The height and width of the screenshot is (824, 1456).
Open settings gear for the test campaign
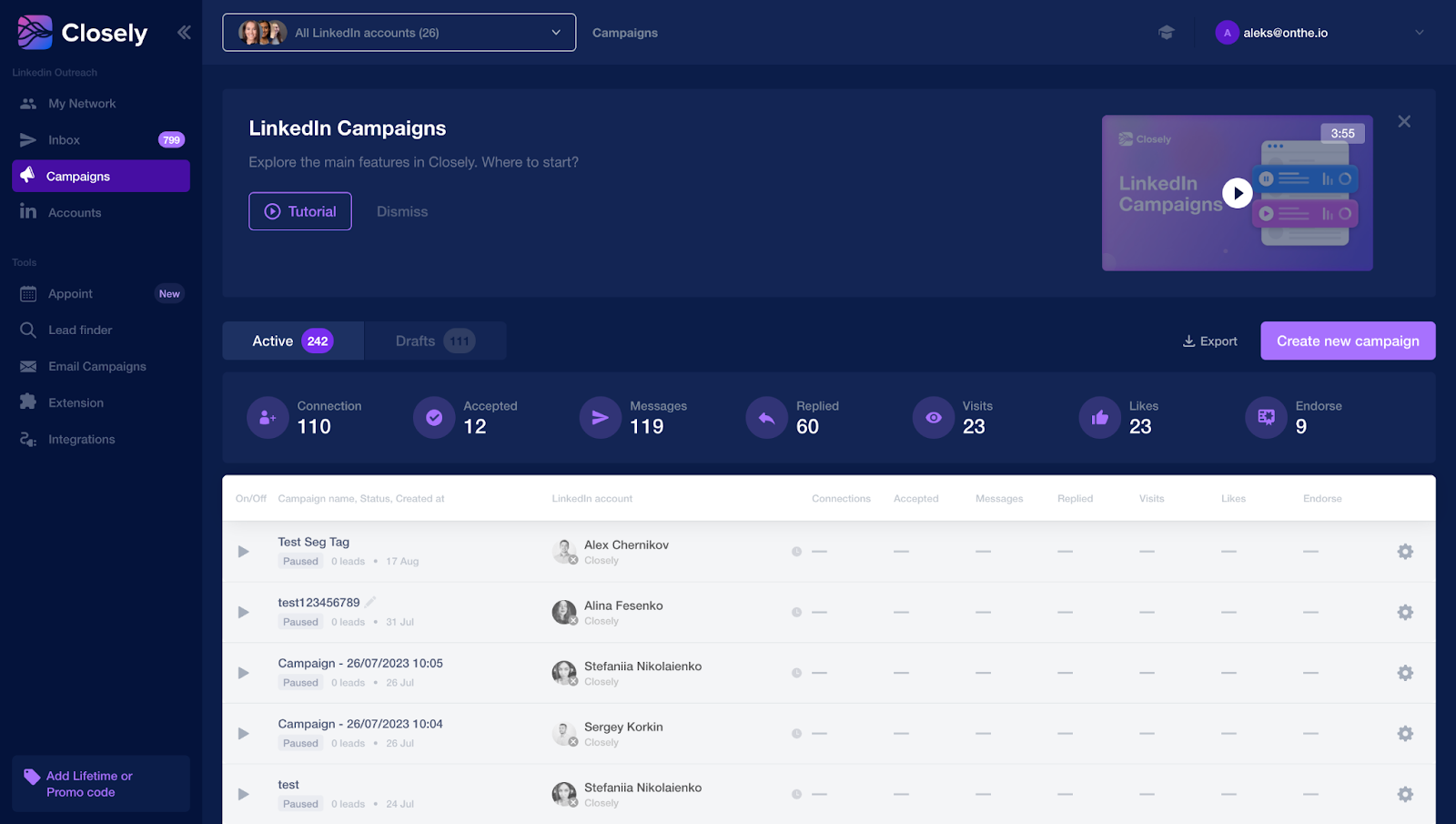click(x=1405, y=794)
